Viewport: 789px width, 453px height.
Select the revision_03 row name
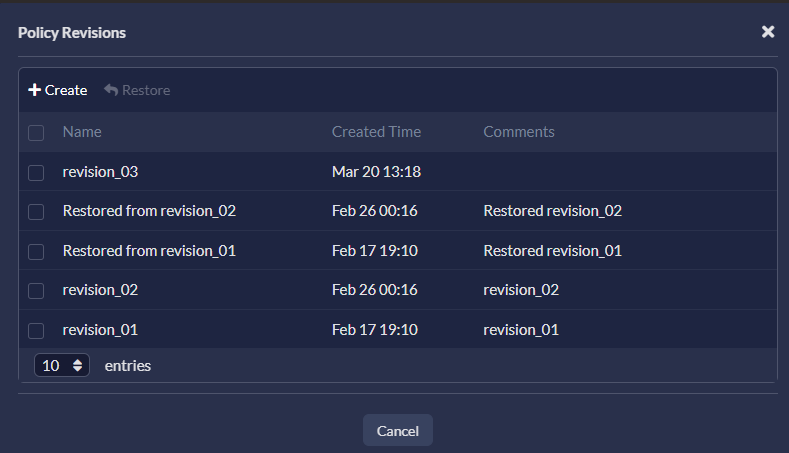100,172
